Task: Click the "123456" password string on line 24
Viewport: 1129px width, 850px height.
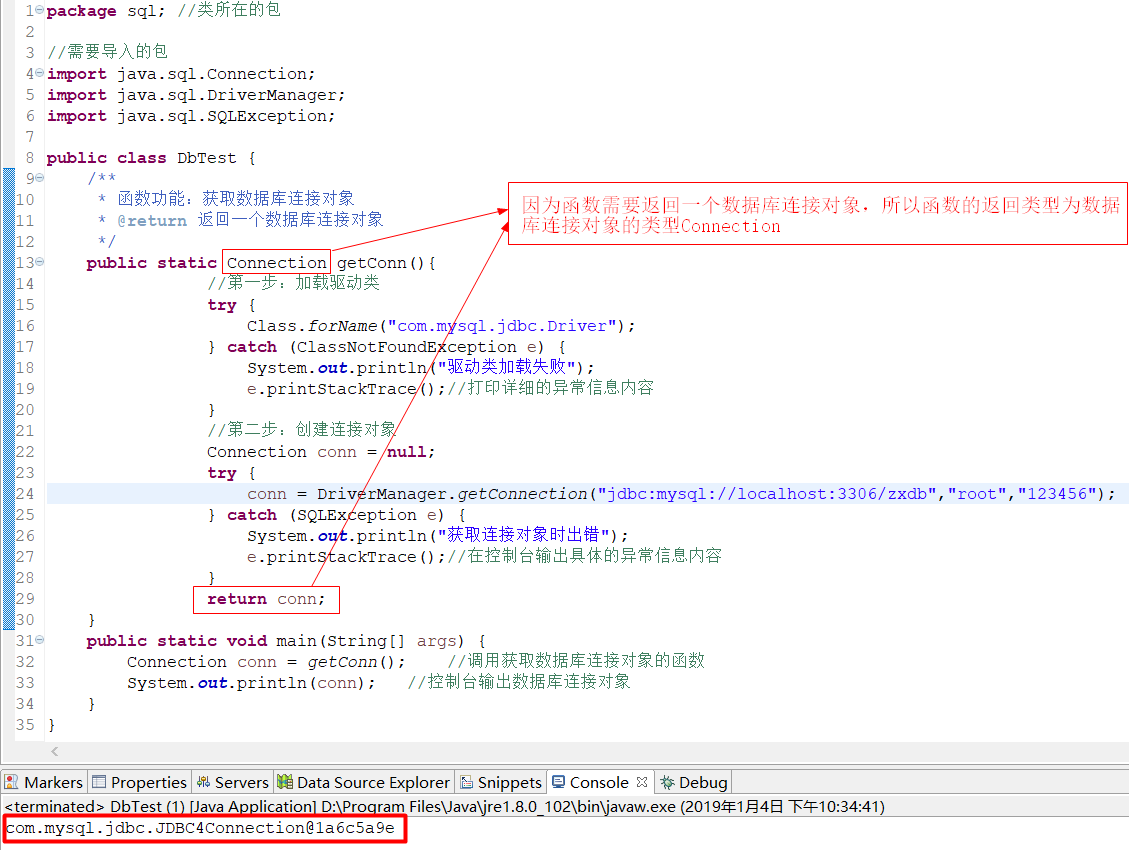Action: coord(1056,494)
